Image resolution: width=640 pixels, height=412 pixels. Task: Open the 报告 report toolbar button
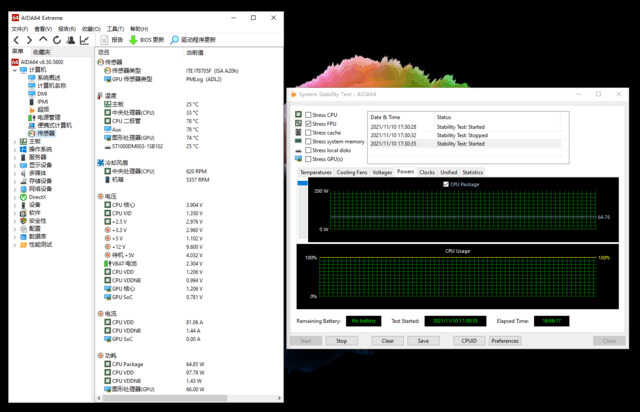[x=112, y=40]
